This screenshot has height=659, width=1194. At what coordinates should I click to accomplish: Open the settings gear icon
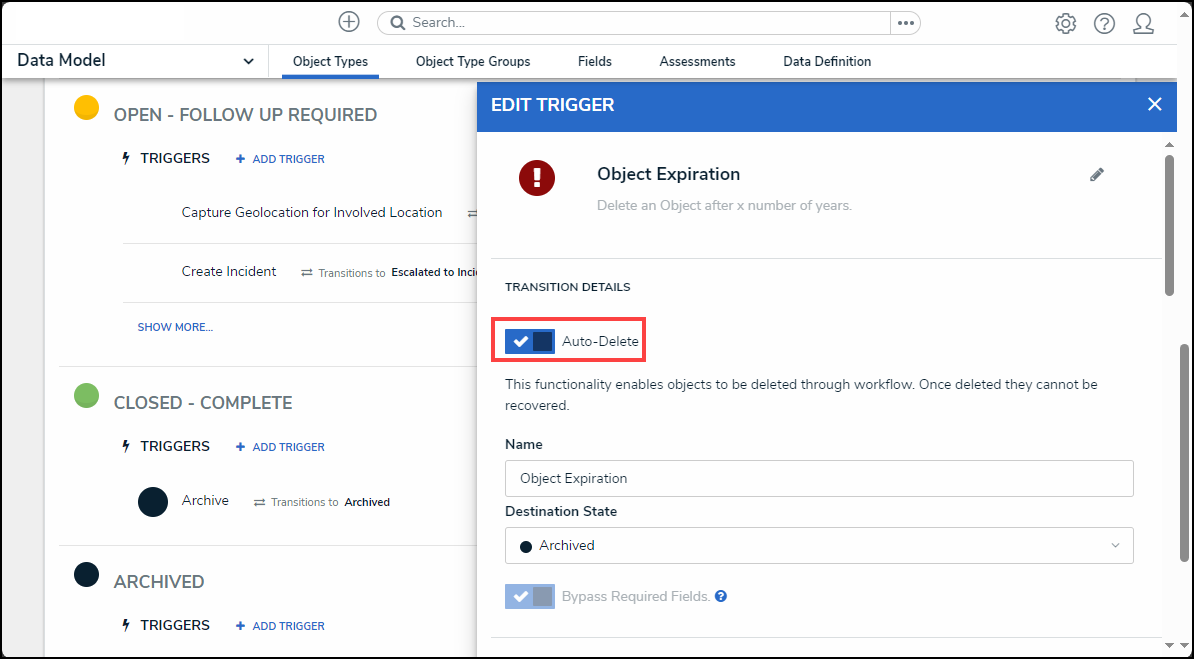(1065, 24)
